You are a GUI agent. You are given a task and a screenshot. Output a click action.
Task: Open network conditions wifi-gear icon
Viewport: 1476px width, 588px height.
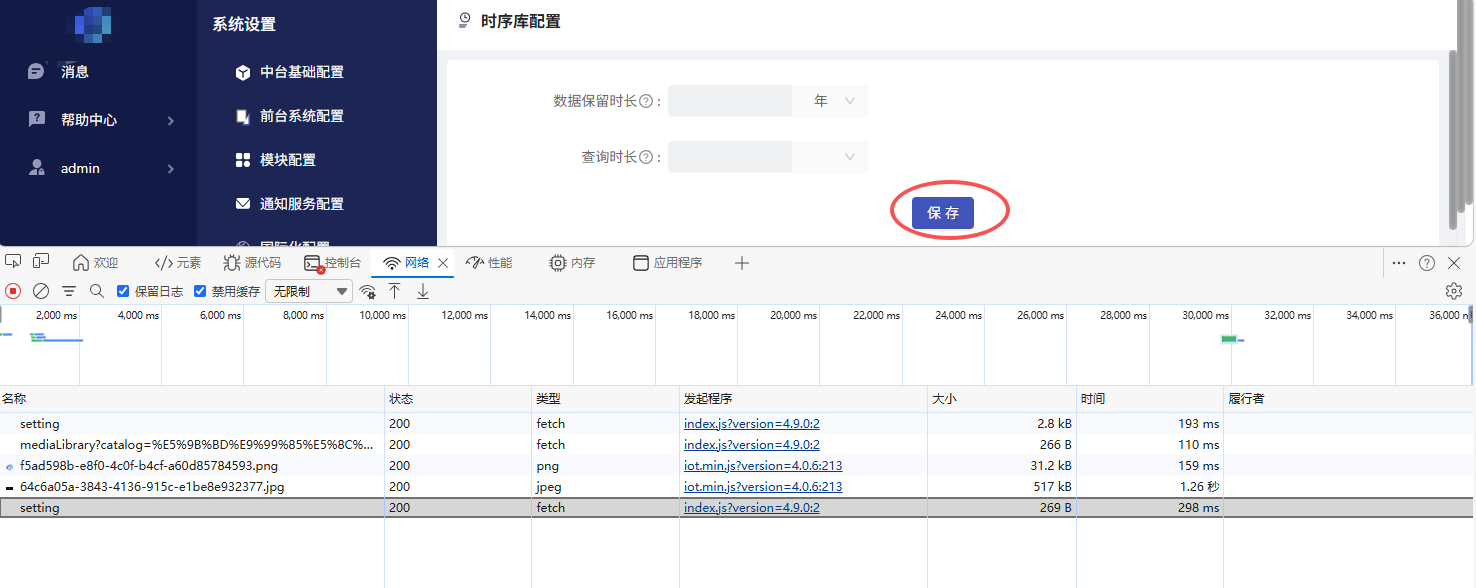coord(368,291)
